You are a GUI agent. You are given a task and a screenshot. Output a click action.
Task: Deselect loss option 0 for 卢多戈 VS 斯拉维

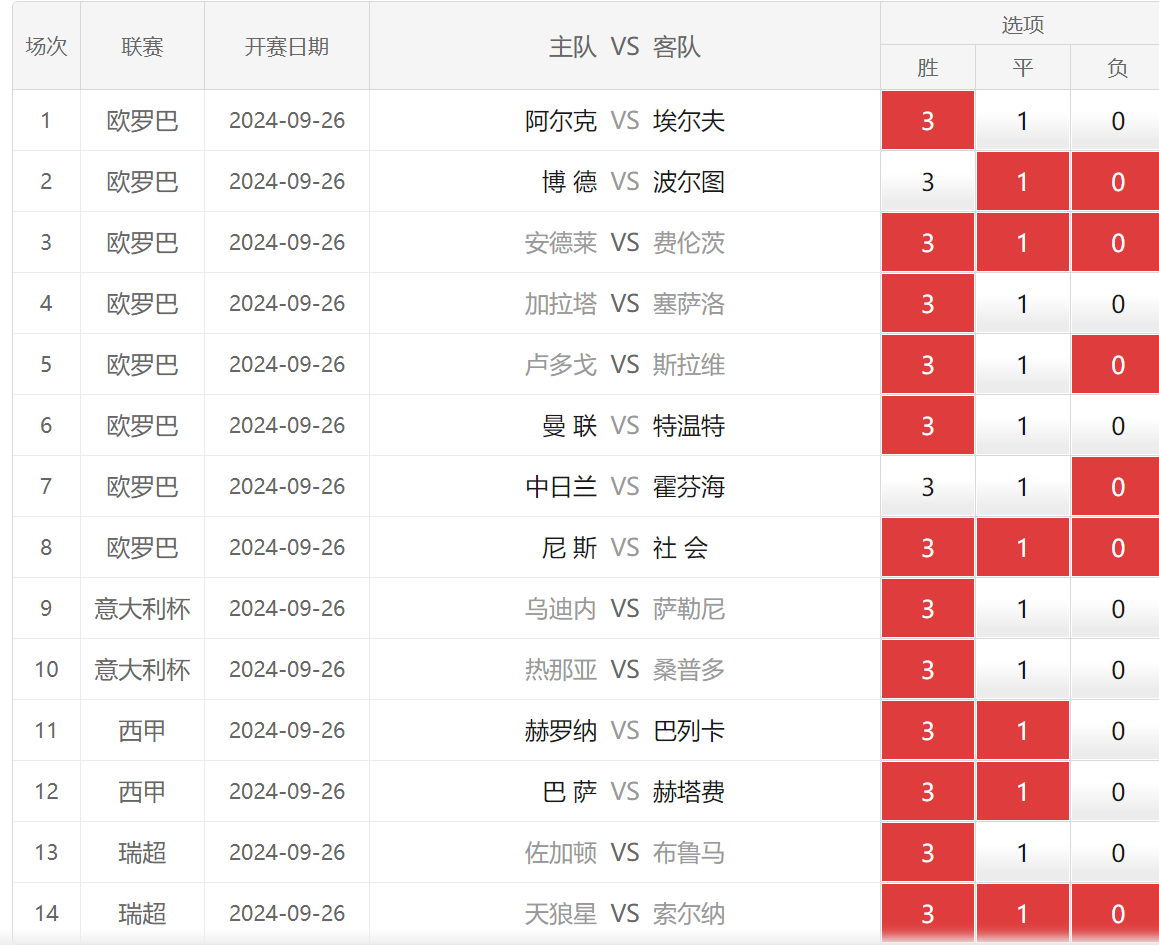pos(1116,364)
